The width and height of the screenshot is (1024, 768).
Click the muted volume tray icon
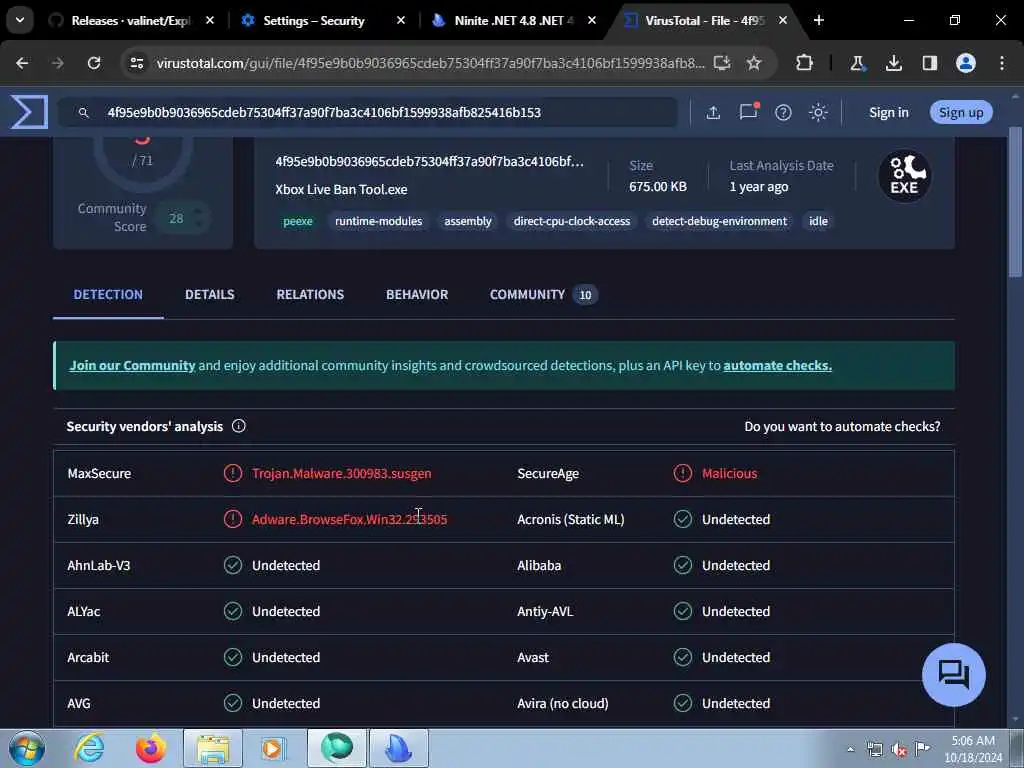point(899,750)
